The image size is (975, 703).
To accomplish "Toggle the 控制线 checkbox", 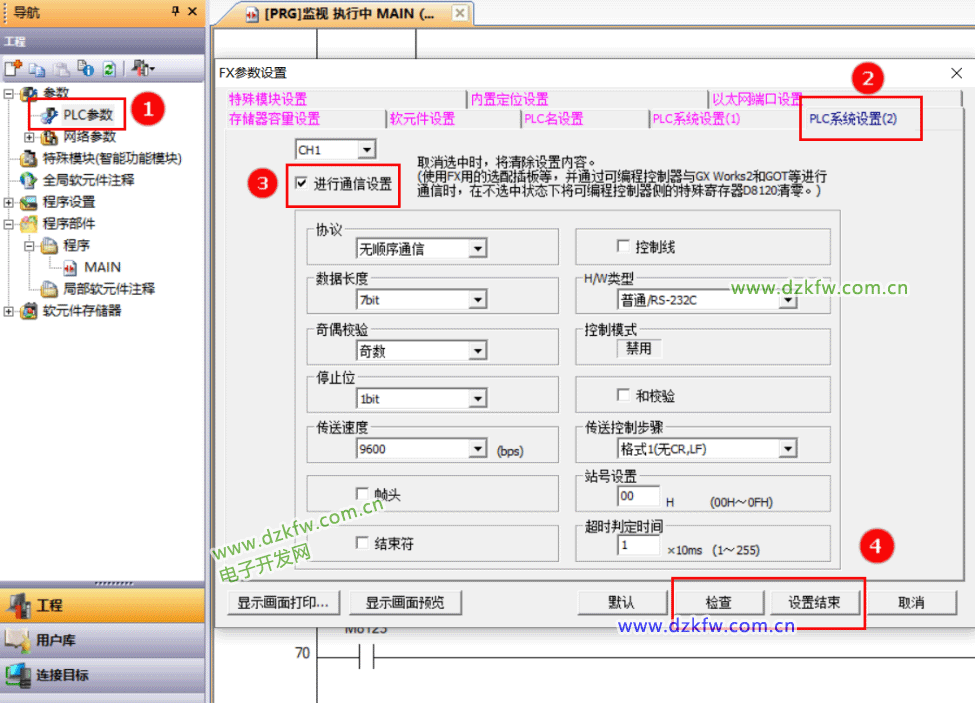I will tap(623, 246).
